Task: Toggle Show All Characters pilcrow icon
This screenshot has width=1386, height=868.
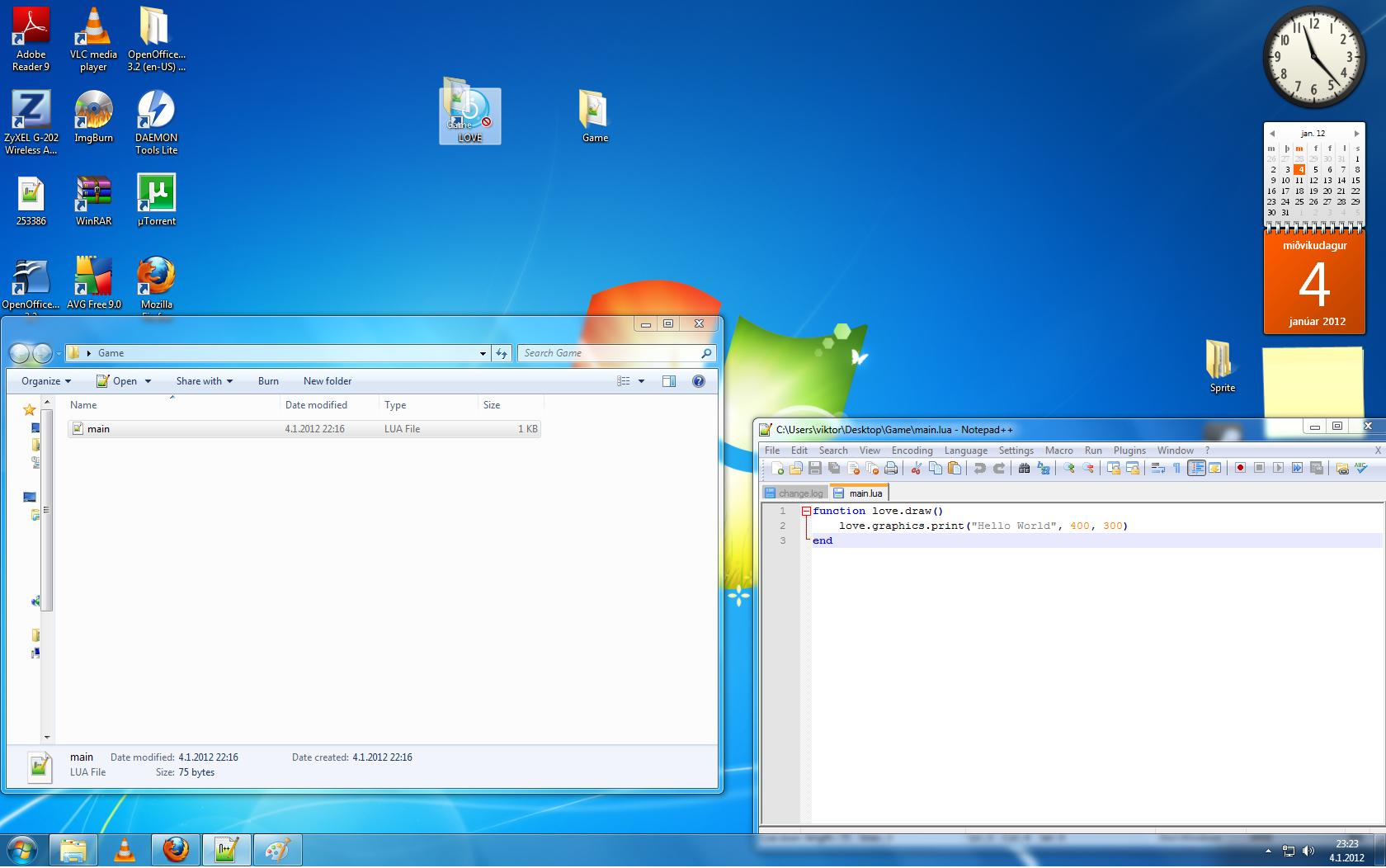Action: (1176, 468)
